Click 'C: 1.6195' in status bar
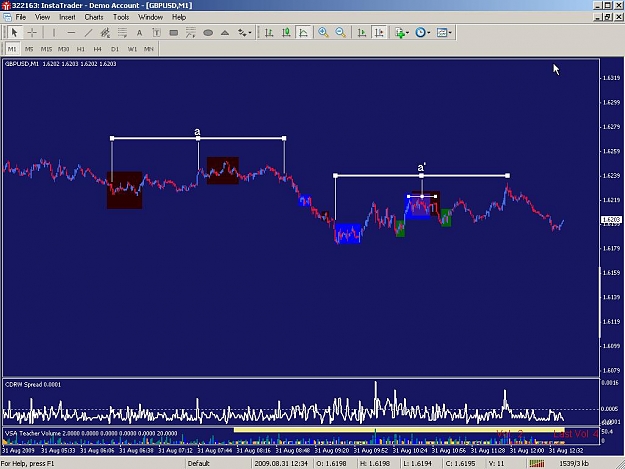This screenshot has height=469, width=625. [460, 463]
